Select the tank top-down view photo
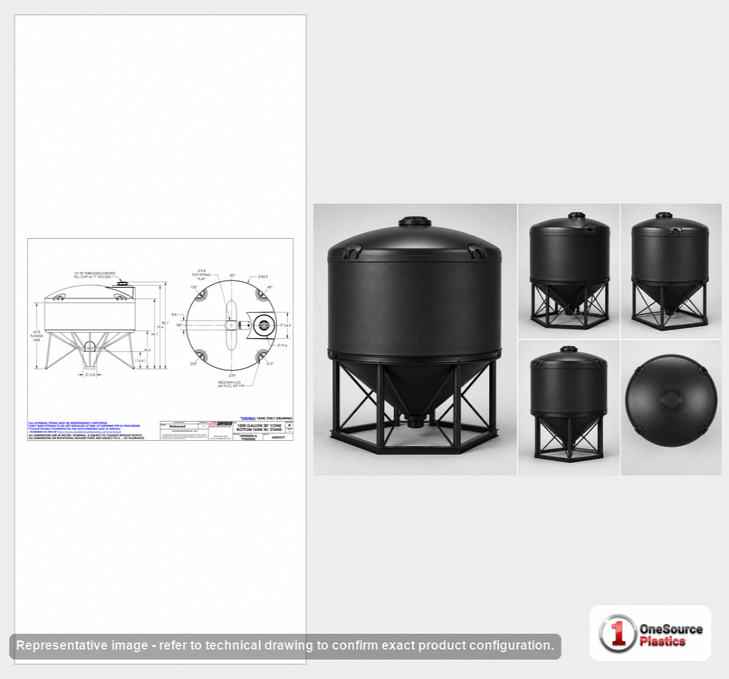This screenshot has width=729, height=679. (671, 408)
